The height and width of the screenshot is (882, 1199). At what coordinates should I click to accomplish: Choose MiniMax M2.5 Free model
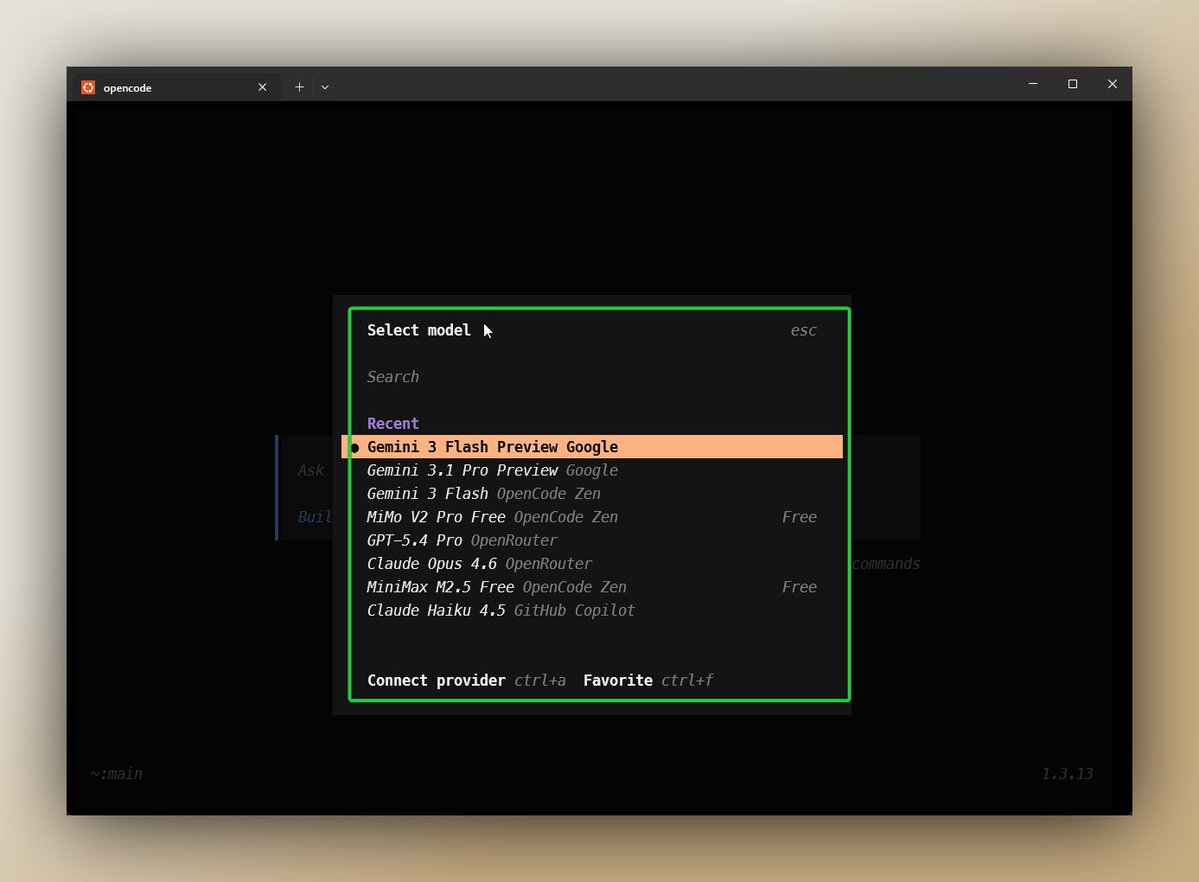click(x=592, y=587)
